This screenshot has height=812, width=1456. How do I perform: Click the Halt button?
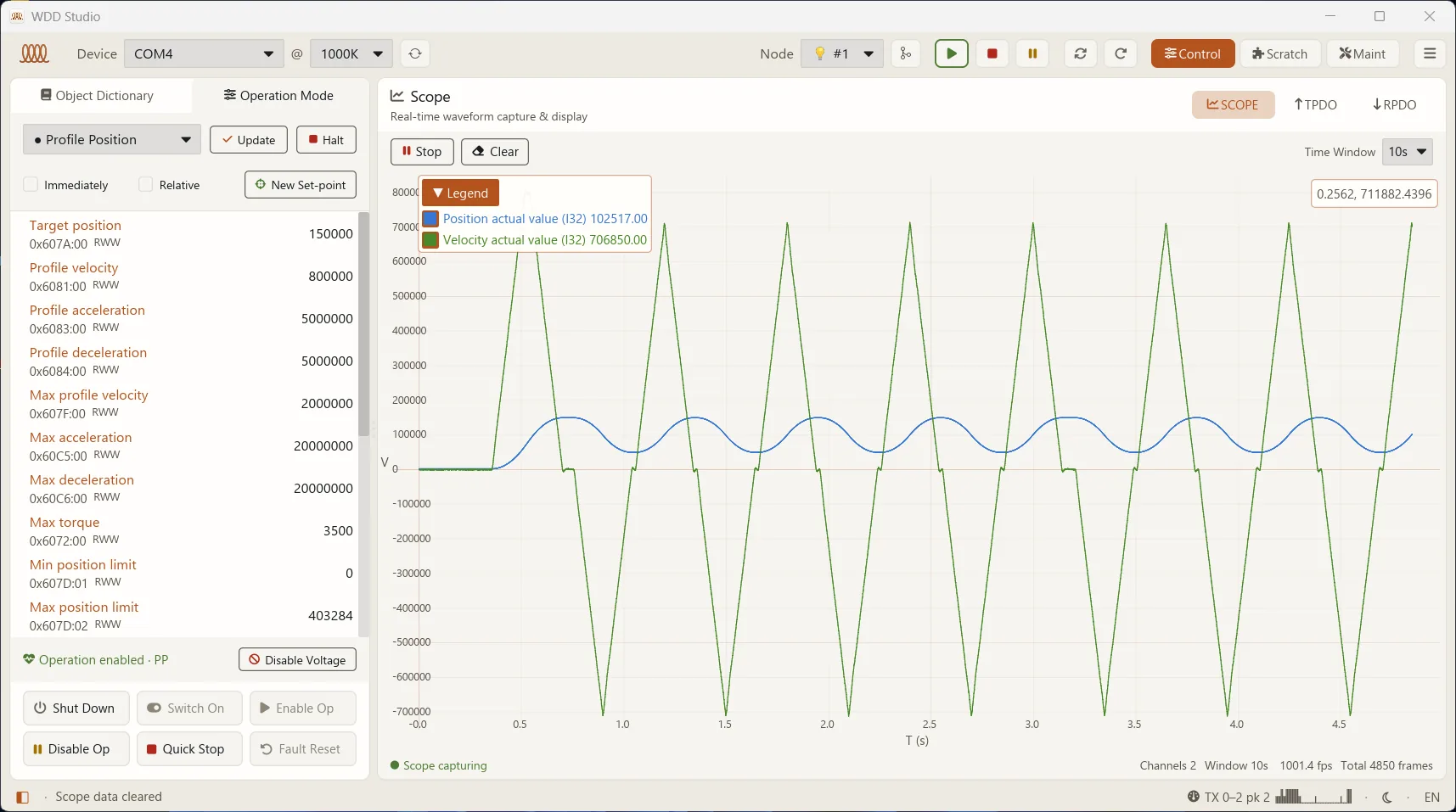[326, 140]
